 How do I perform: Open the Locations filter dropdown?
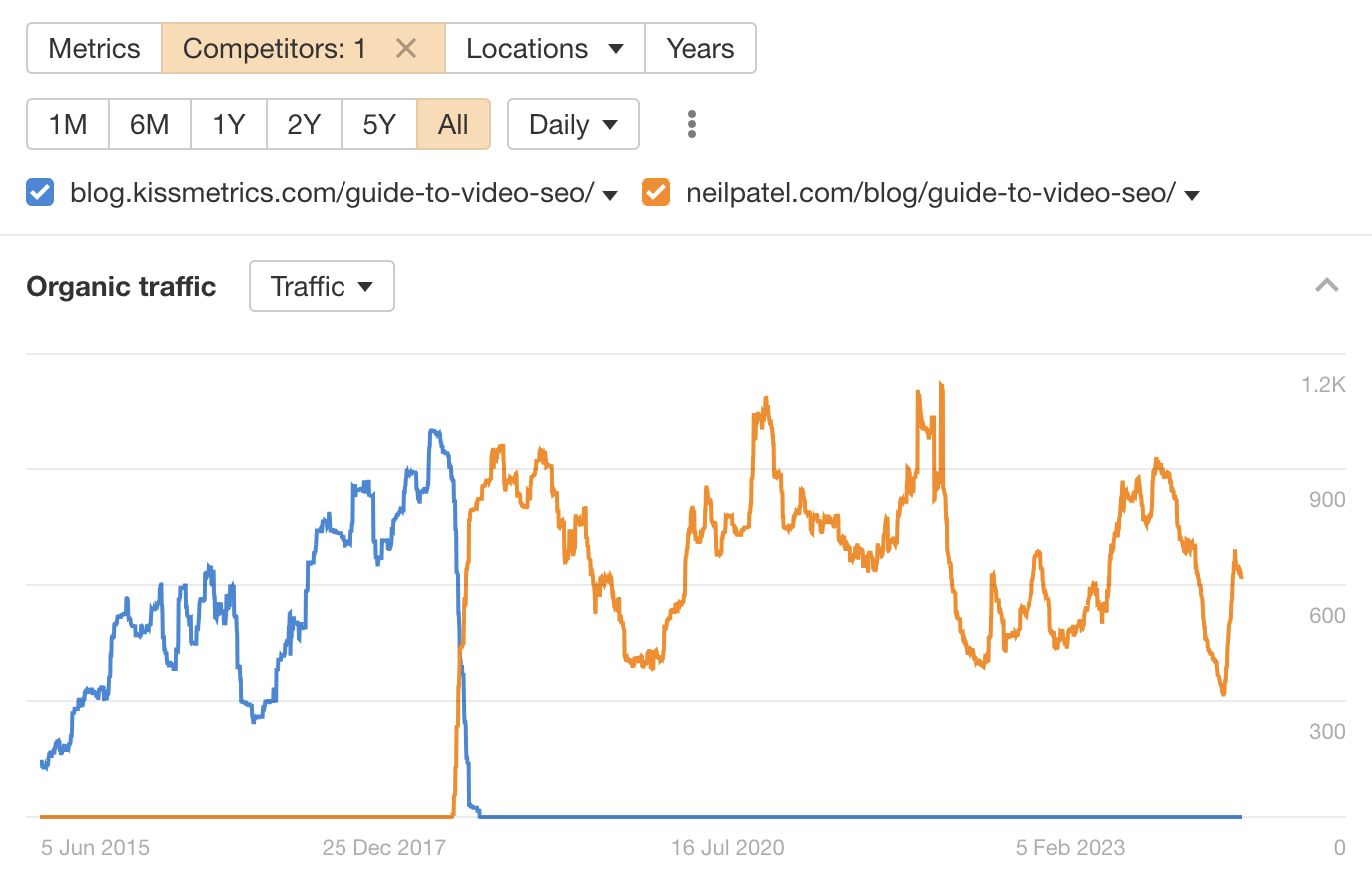[x=544, y=47]
